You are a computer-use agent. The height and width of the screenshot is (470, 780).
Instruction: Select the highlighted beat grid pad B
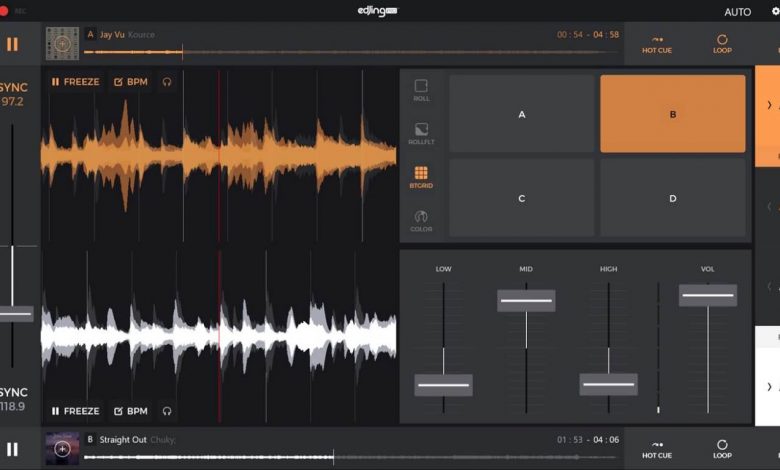tap(673, 114)
